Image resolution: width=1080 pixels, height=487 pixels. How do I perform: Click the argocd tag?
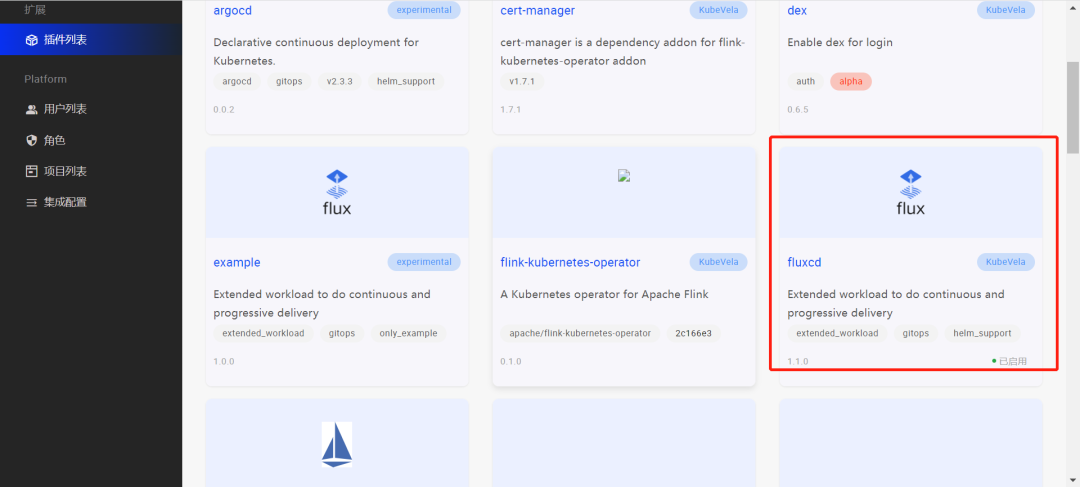click(x=237, y=81)
